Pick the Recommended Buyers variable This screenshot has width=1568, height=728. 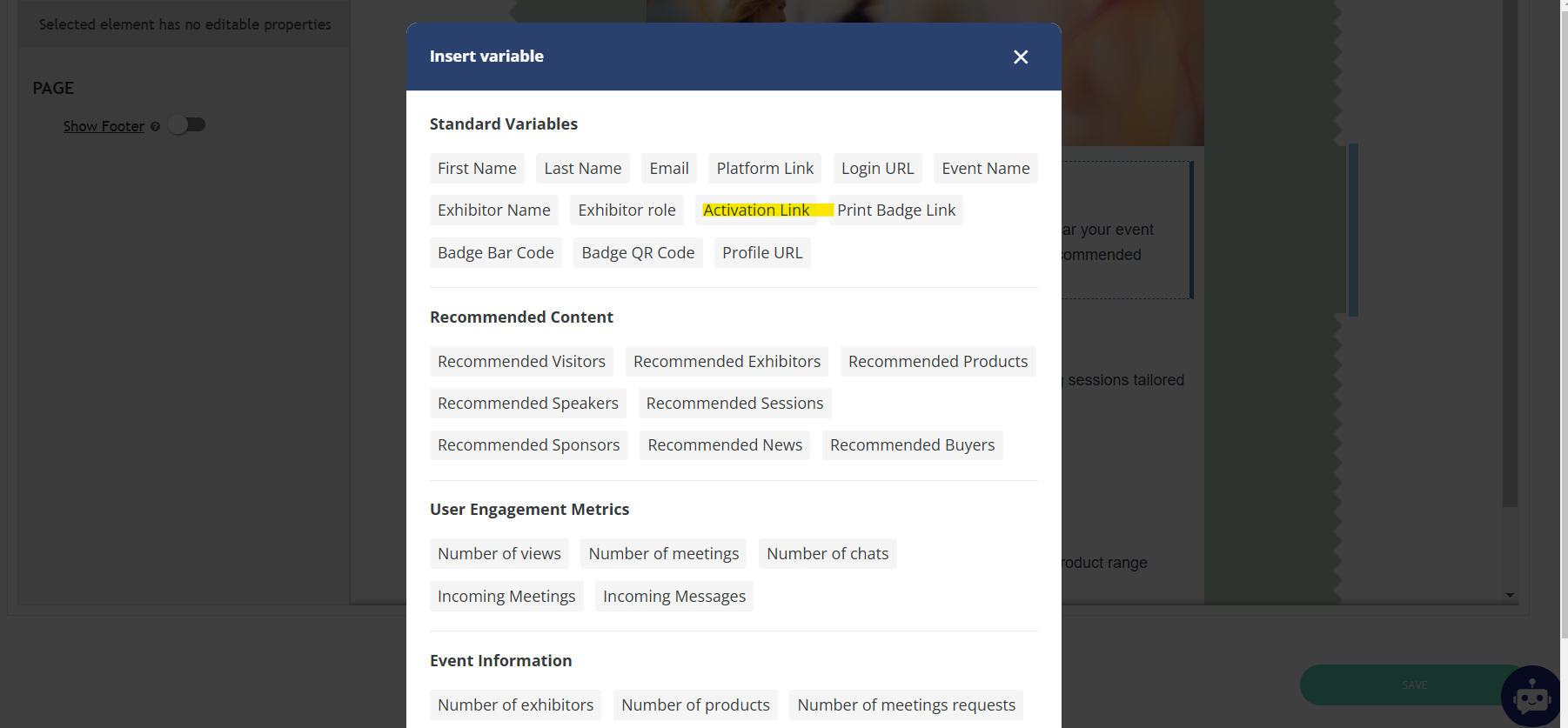click(x=912, y=445)
